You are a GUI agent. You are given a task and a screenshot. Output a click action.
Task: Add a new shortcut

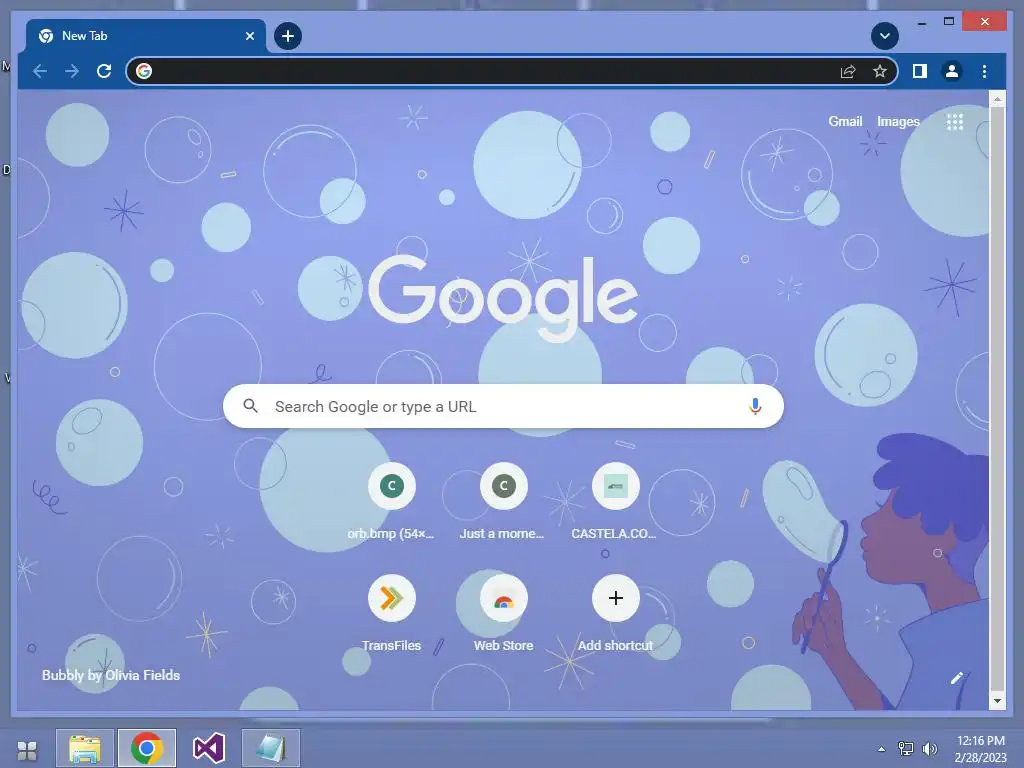coord(615,613)
